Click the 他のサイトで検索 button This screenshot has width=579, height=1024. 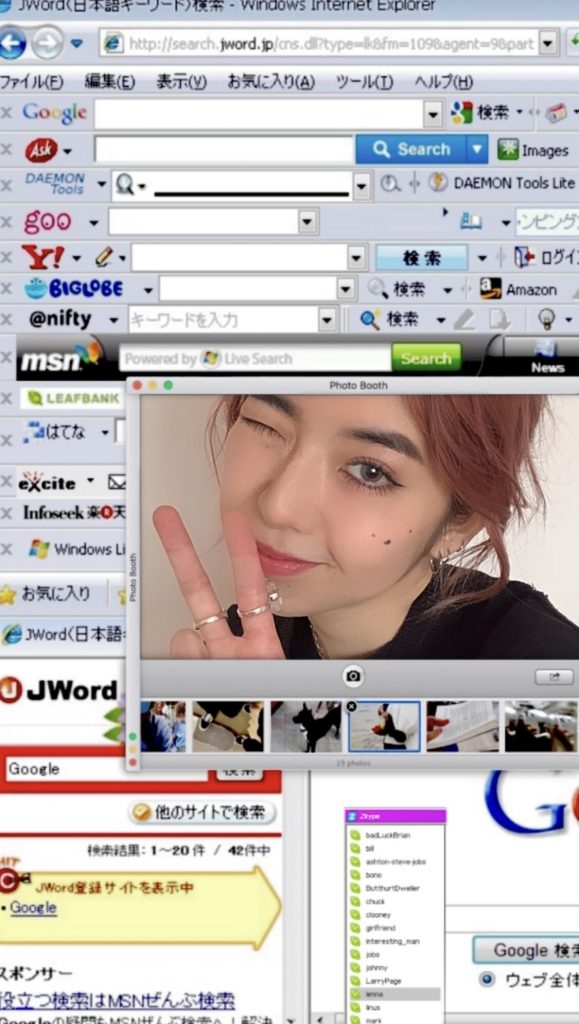203,812
